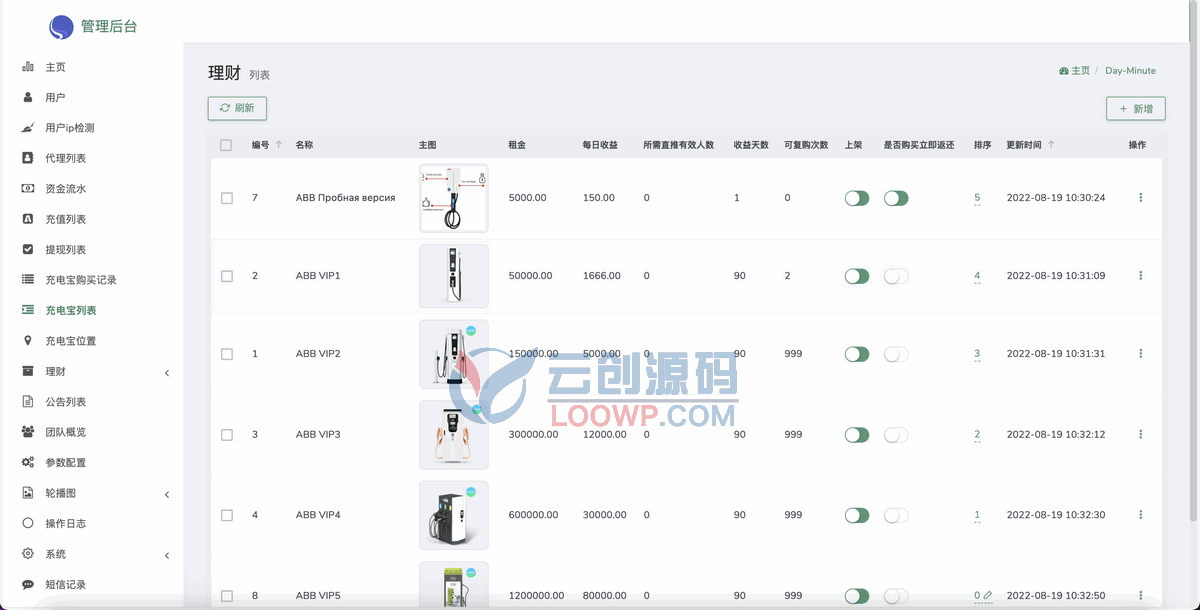
Task: Open the actions menu for ABB Пробная версия
Action: pyautogui.click(x=1141, y=198)
